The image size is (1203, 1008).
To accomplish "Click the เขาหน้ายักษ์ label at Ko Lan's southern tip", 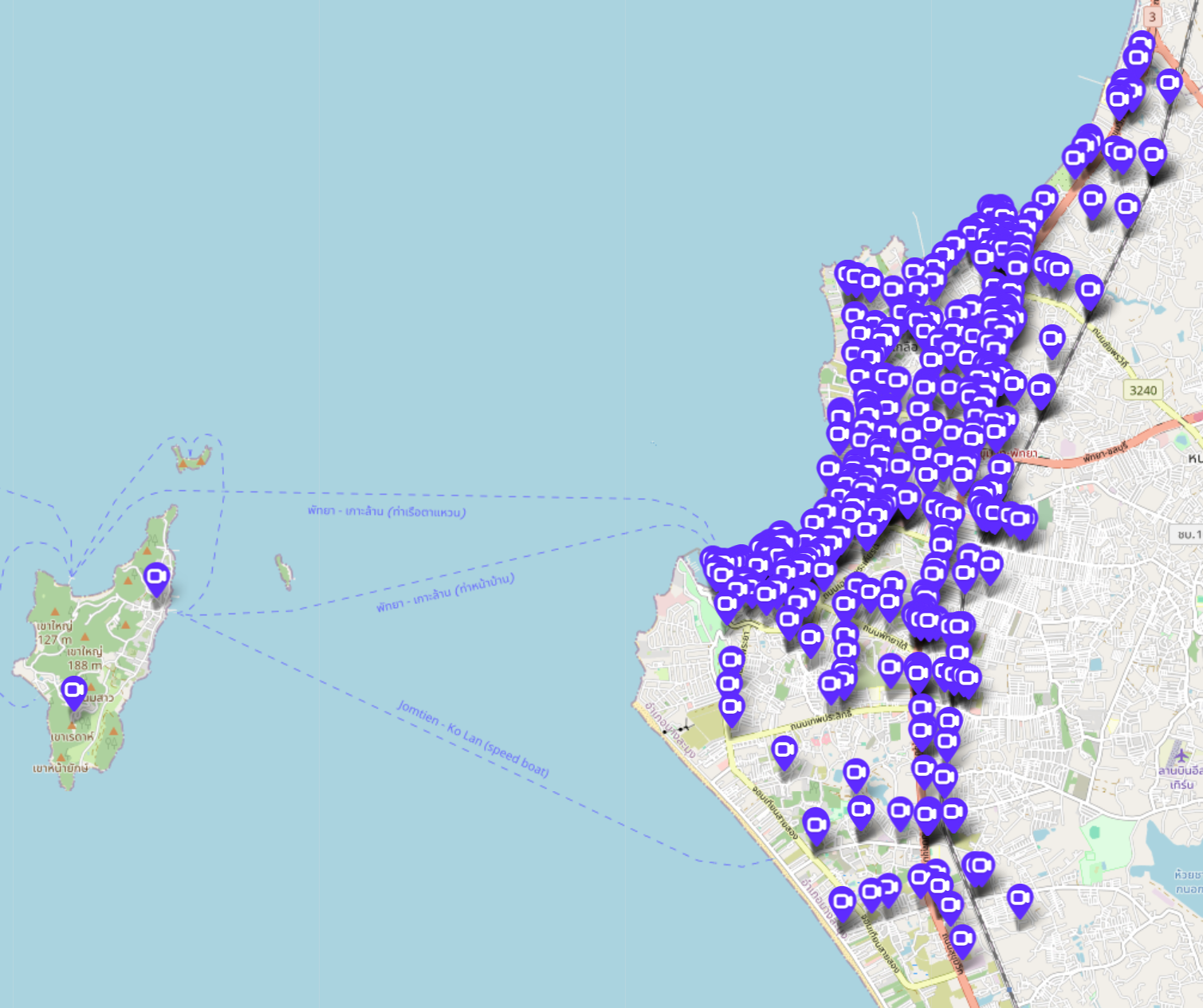I will 61,768.
